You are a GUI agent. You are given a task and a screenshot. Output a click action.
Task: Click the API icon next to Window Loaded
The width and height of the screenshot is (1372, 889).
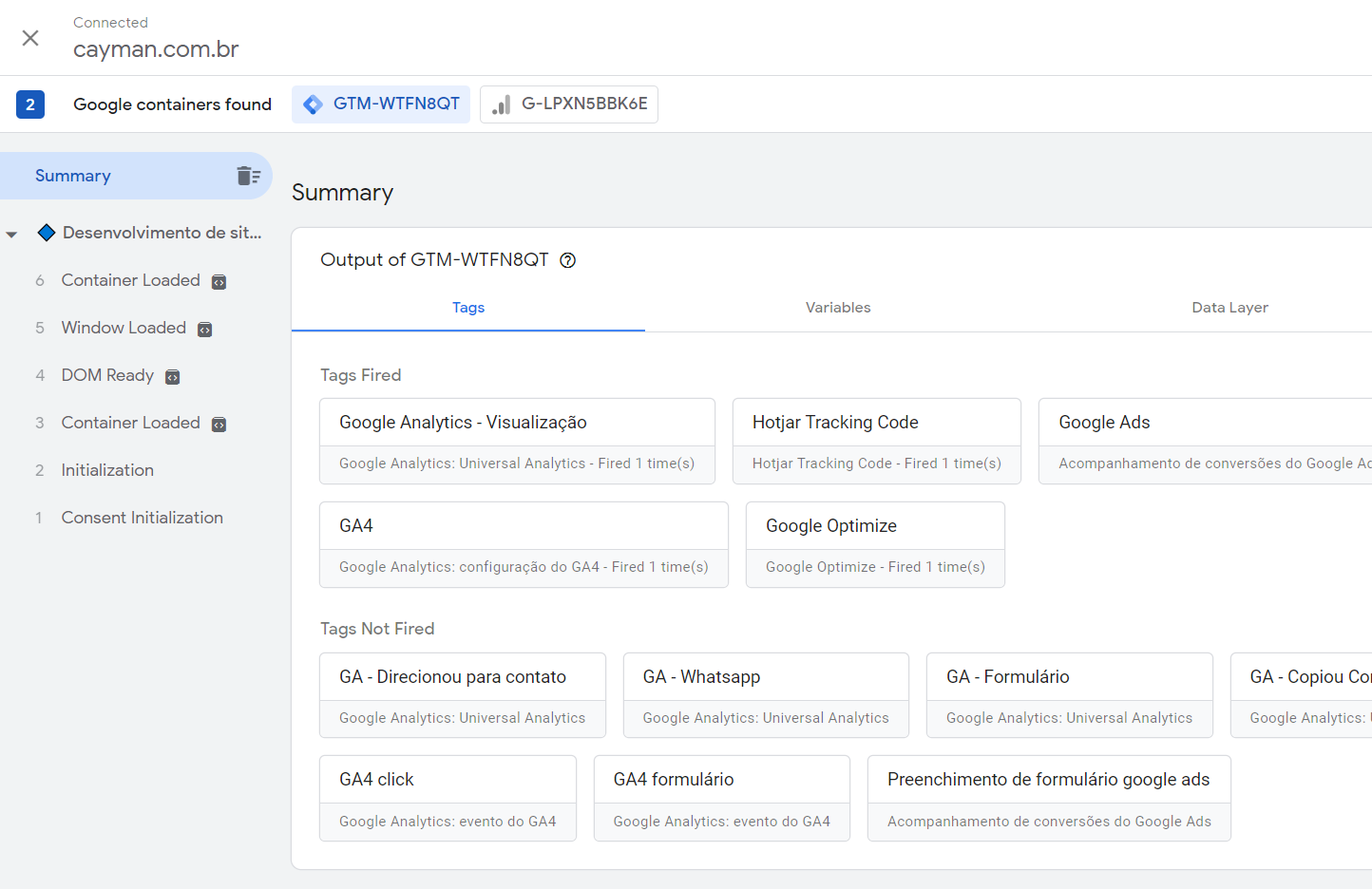tap(204, 330)
